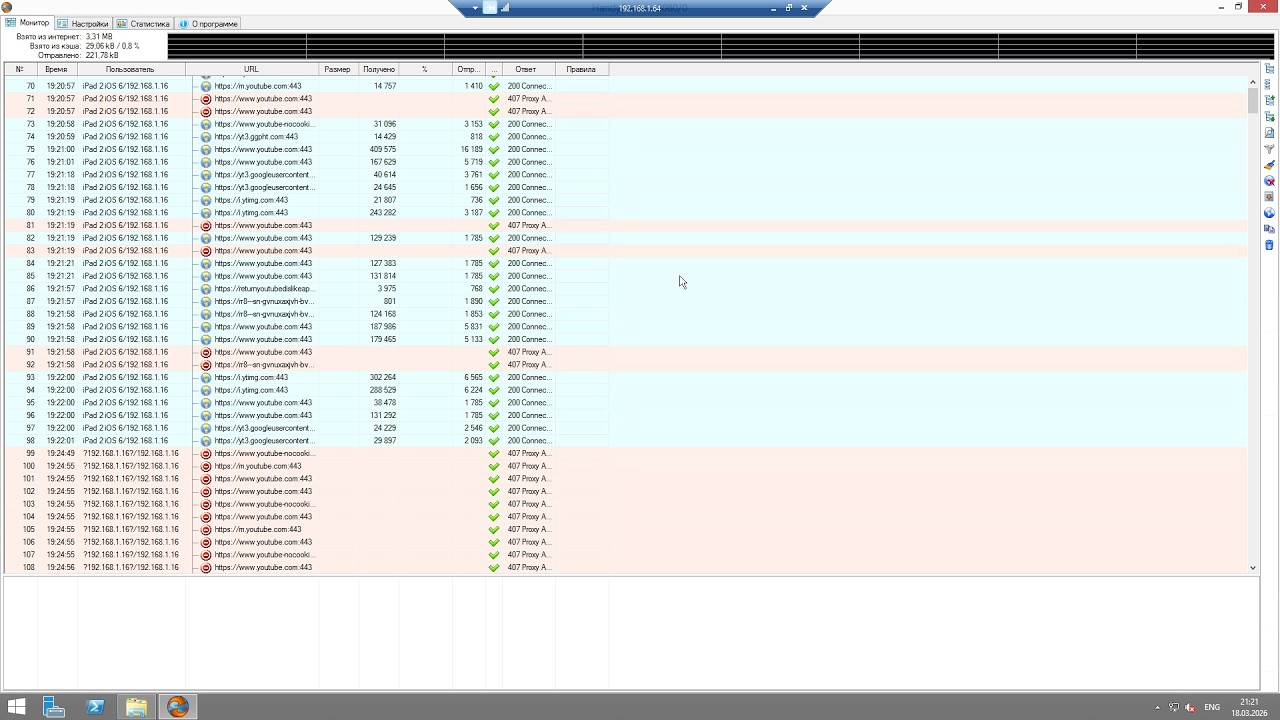The width and height of the screenshot is (1280, 720).
Task: Open the О программе tab
Action: pyautogui.click(x=208, y=23)
